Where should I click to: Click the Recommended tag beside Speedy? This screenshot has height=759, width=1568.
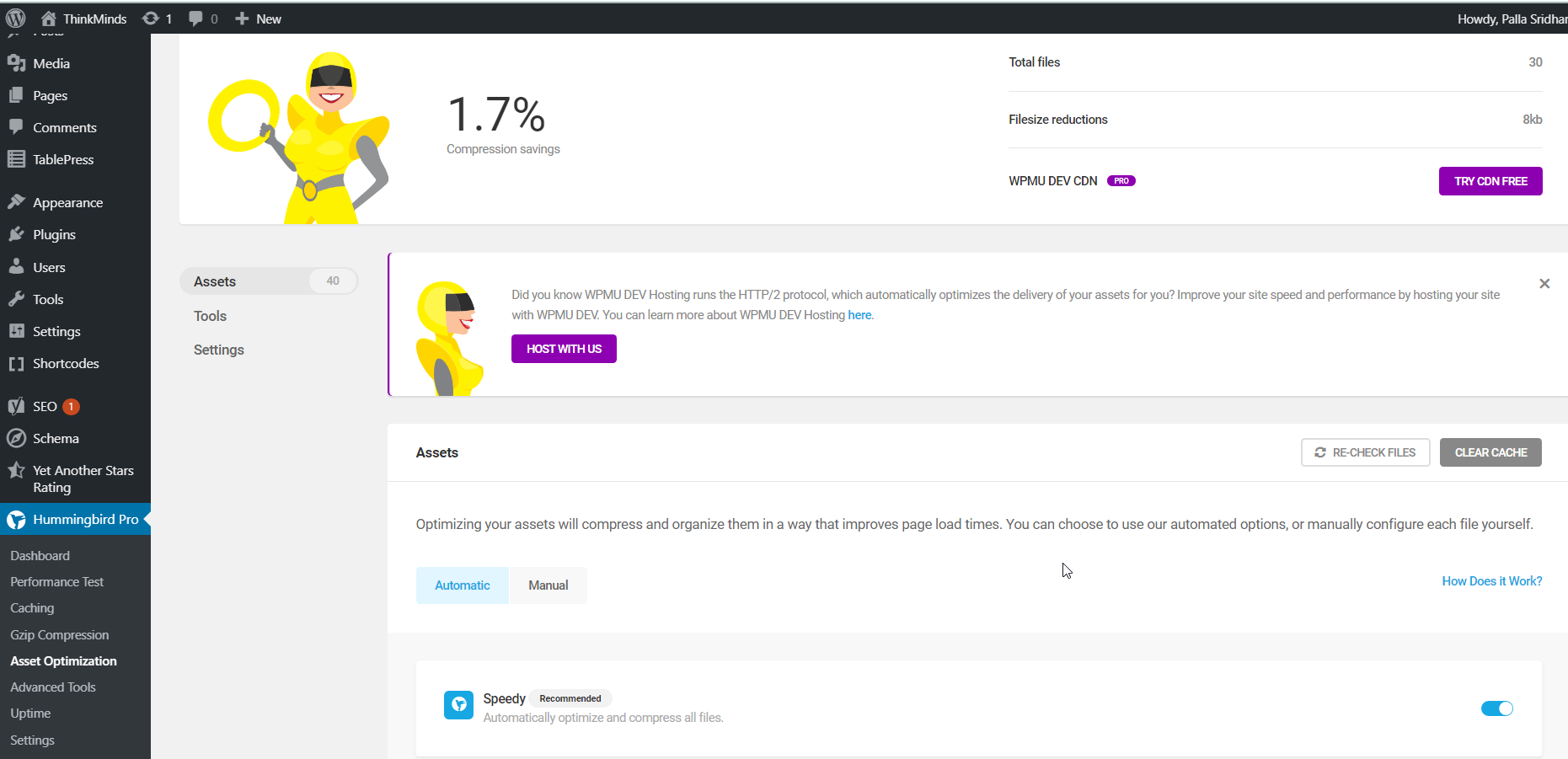pos(570,698)
